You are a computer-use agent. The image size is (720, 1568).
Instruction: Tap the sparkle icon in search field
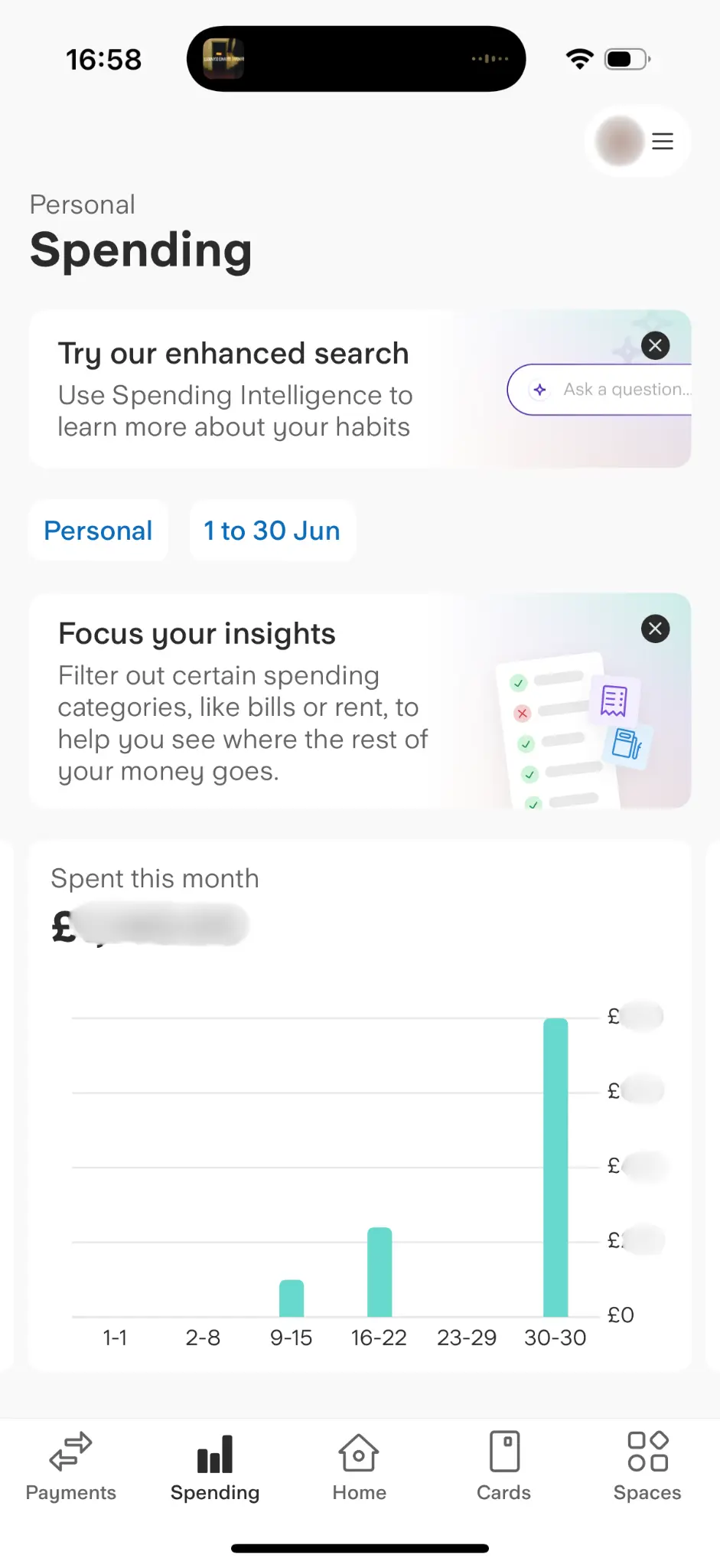tap(539, 390)
